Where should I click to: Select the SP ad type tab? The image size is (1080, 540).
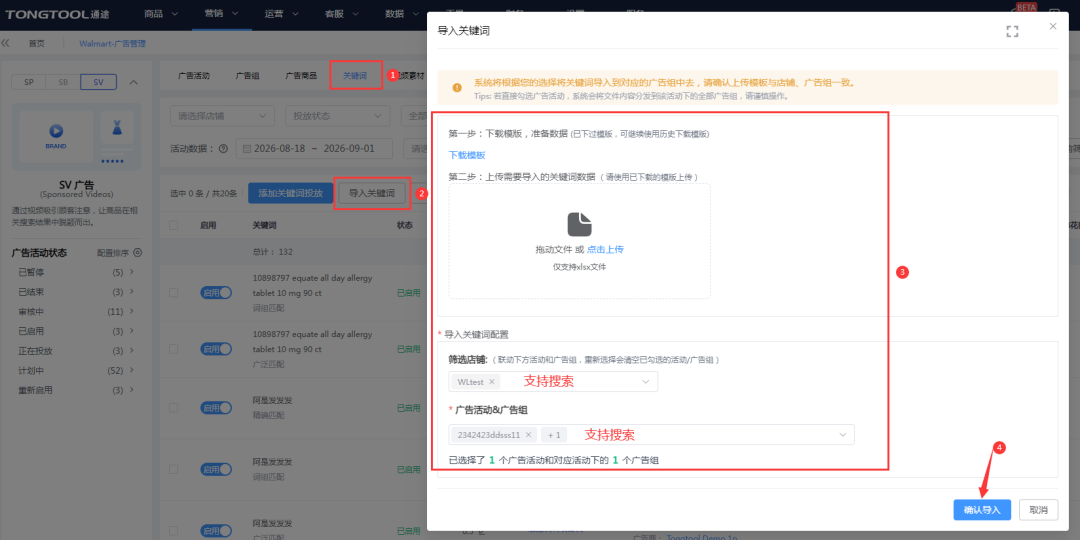(29, 82)
